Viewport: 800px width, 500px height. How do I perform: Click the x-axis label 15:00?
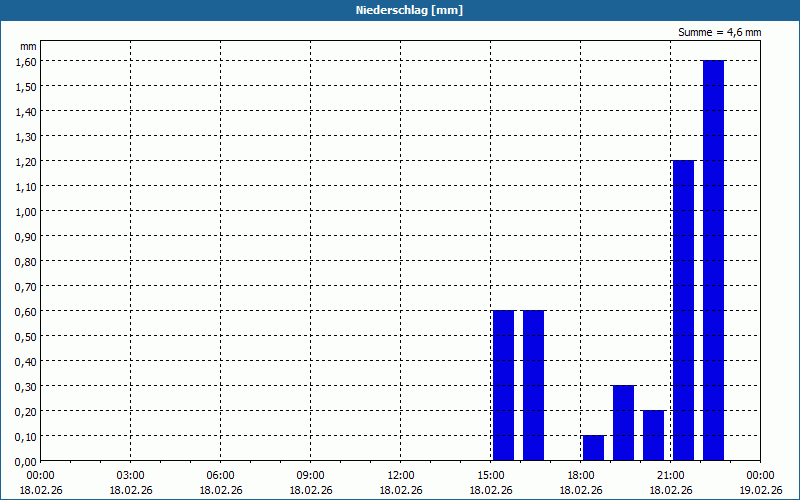coord(491,476)
